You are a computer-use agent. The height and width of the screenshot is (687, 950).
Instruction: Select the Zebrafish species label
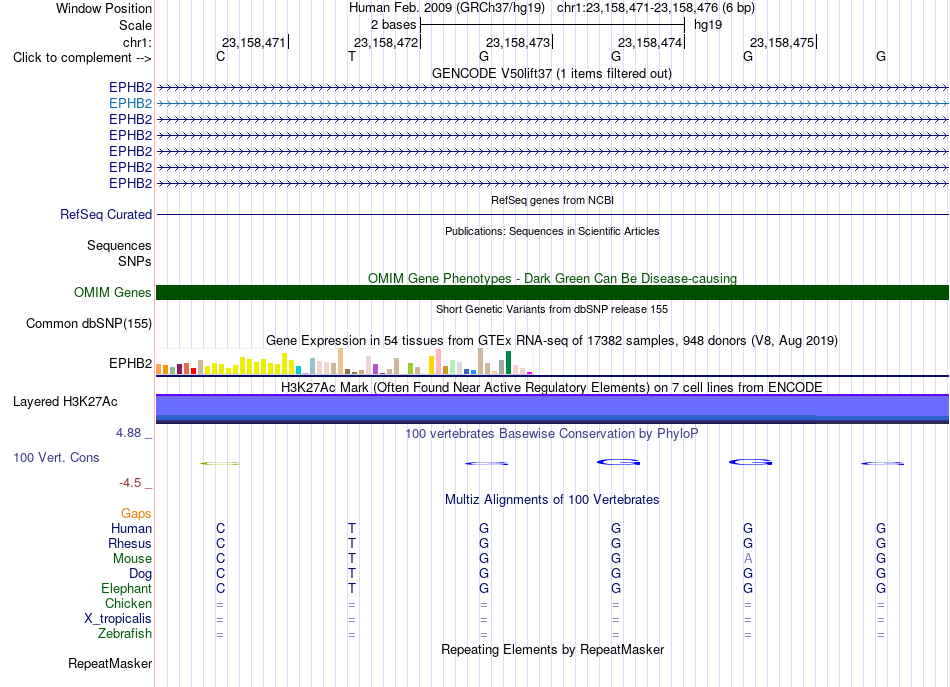tap(125, 633)
